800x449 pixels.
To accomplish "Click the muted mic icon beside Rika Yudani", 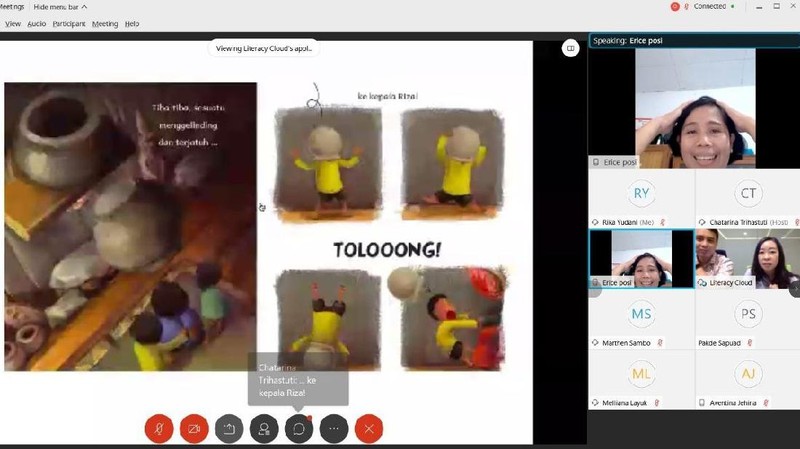I will click(x=663, y=222).
